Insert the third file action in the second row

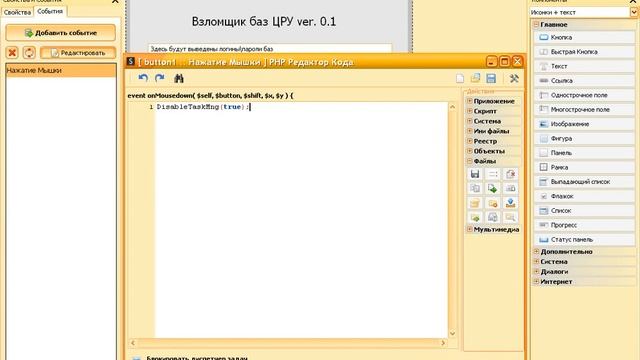click(510, 189)
